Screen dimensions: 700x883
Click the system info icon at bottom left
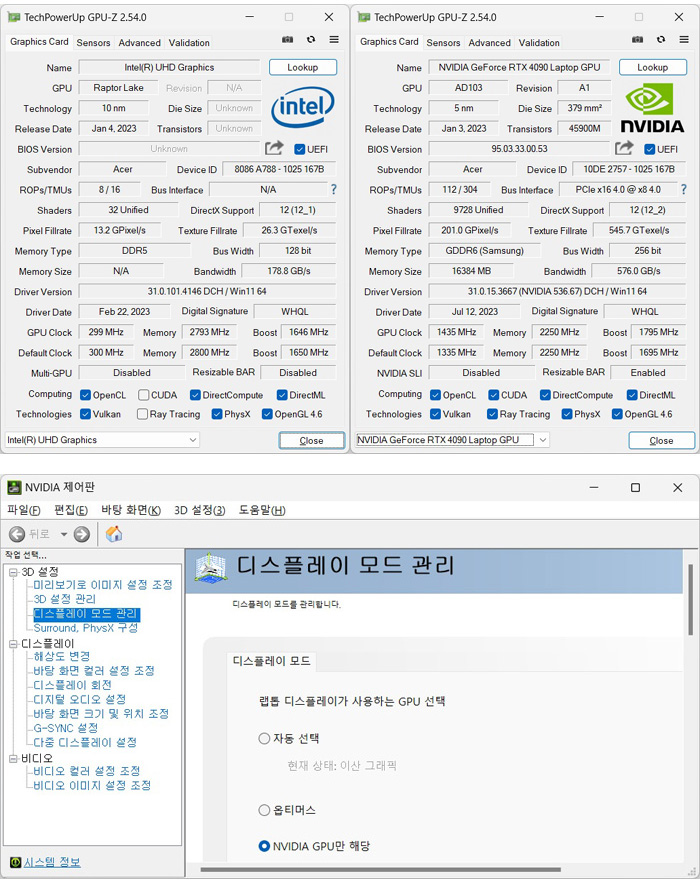click(x=15, y=862)
